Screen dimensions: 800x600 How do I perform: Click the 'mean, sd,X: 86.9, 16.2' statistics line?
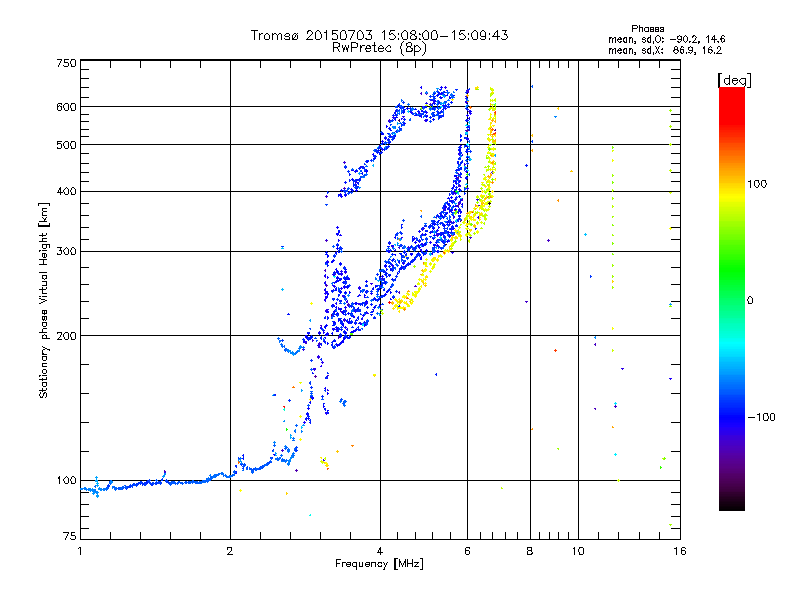(665, 50)
